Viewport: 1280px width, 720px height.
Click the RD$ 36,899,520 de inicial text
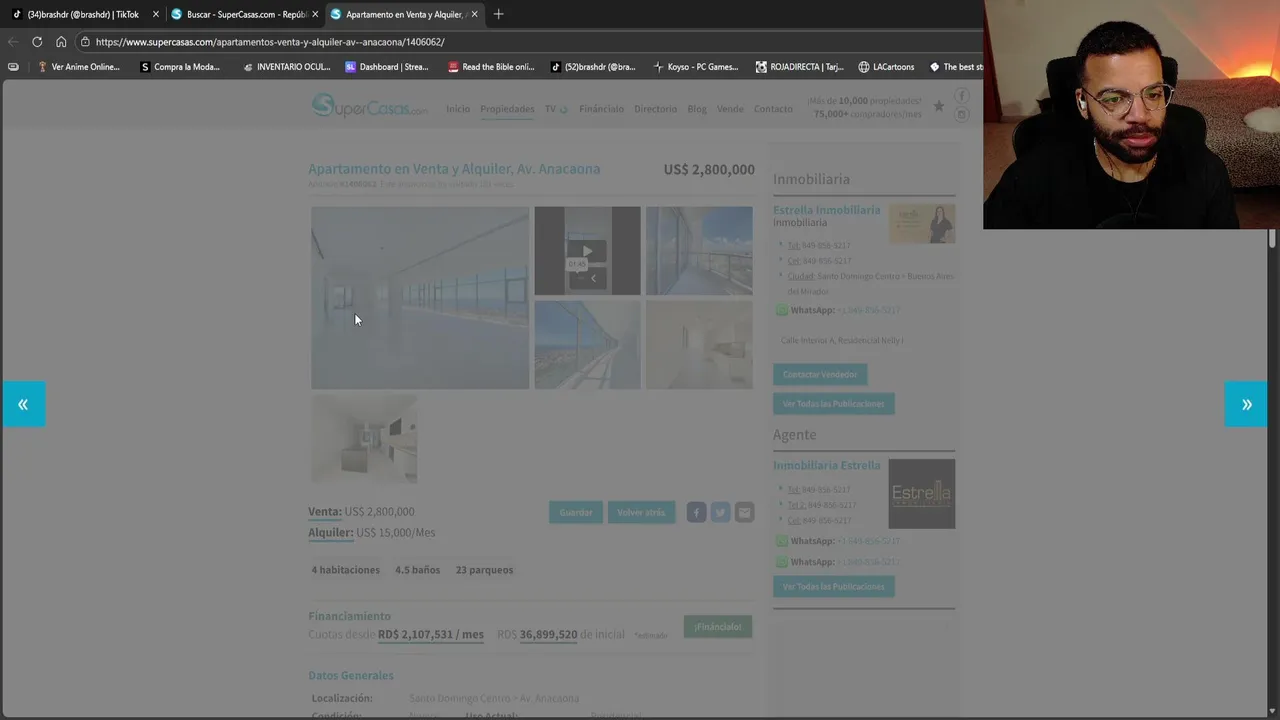point(560,635)
